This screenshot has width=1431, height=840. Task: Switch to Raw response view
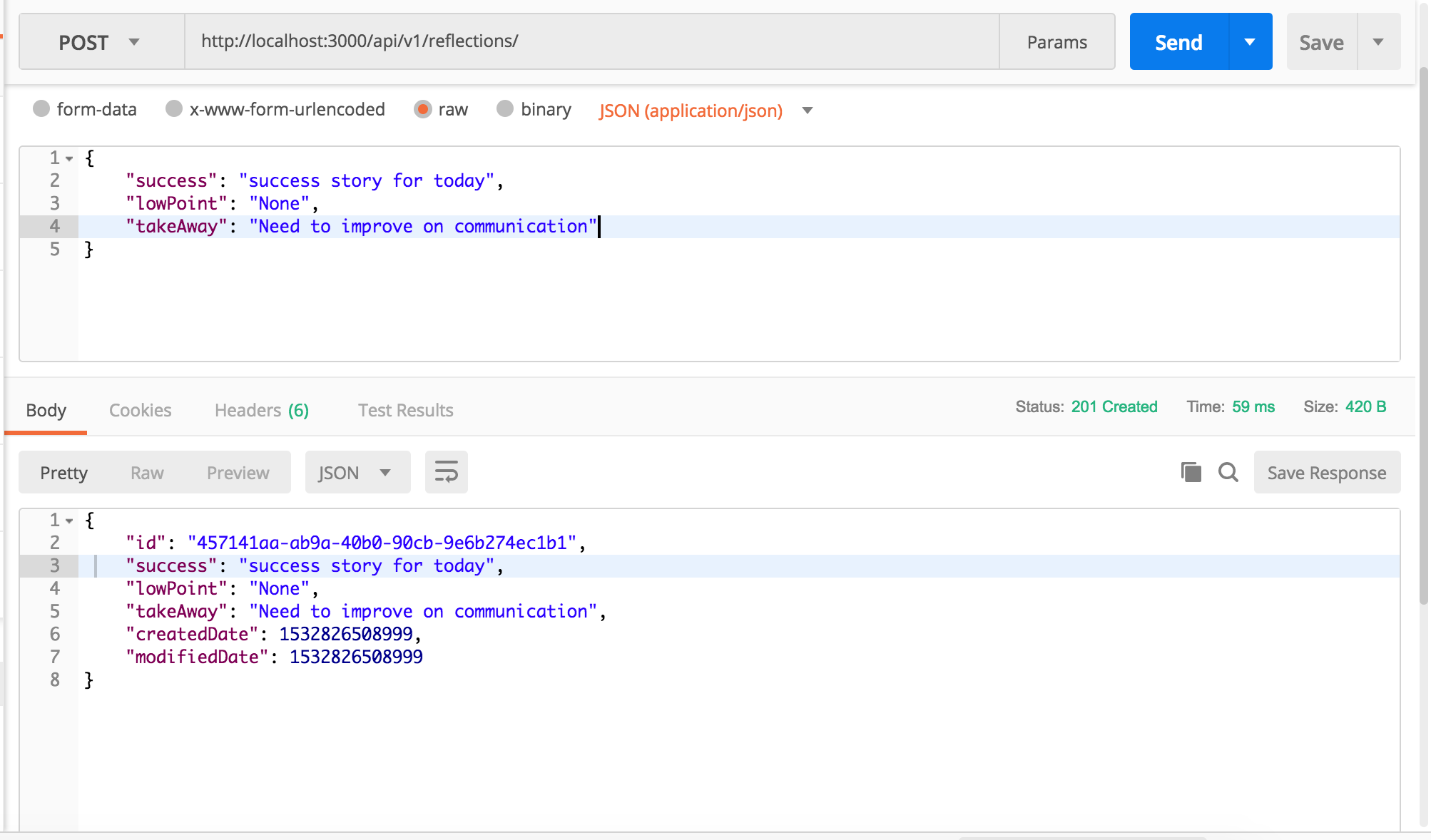147,473
